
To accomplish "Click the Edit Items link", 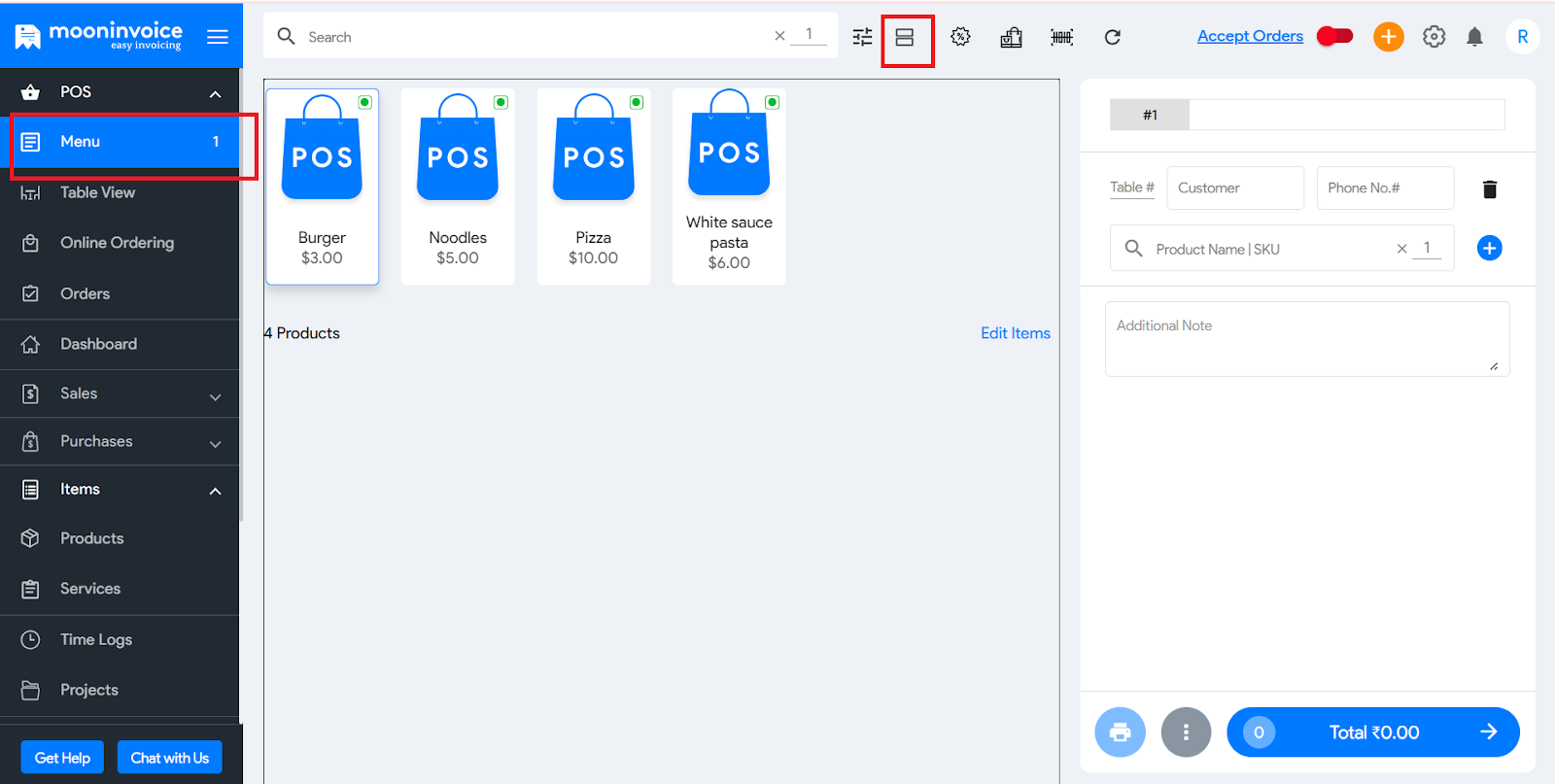I will [1015, 333].
